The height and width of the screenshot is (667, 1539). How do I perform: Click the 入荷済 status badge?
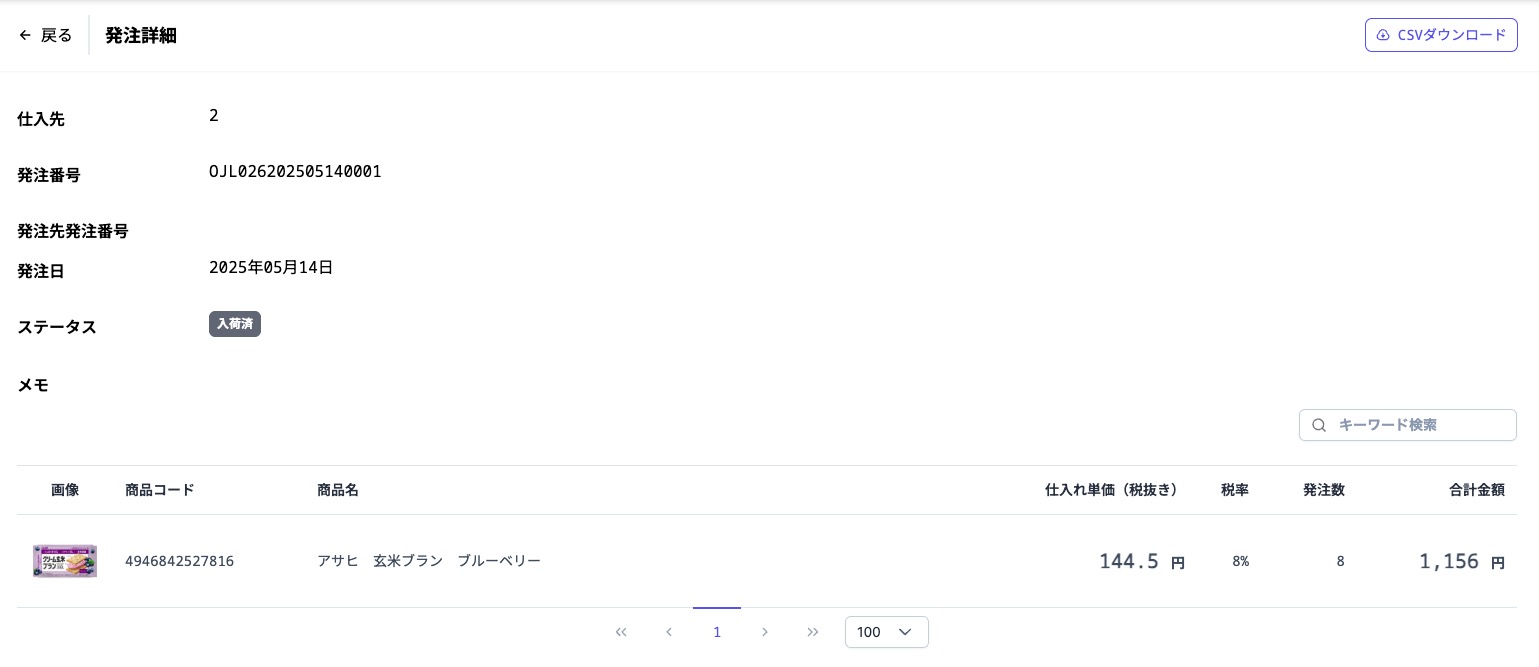coord(235,324)
